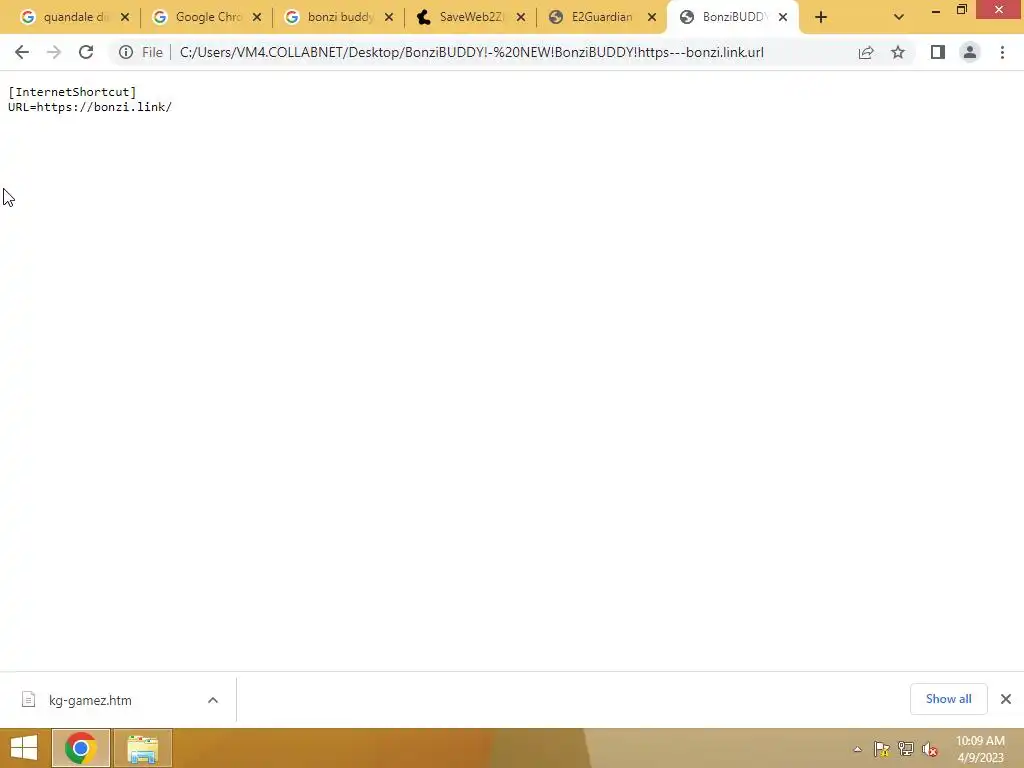Viewport: 1024px width, 768px height.
Task: Click the forward navigation arrow
Action: (x=54, y=52)
